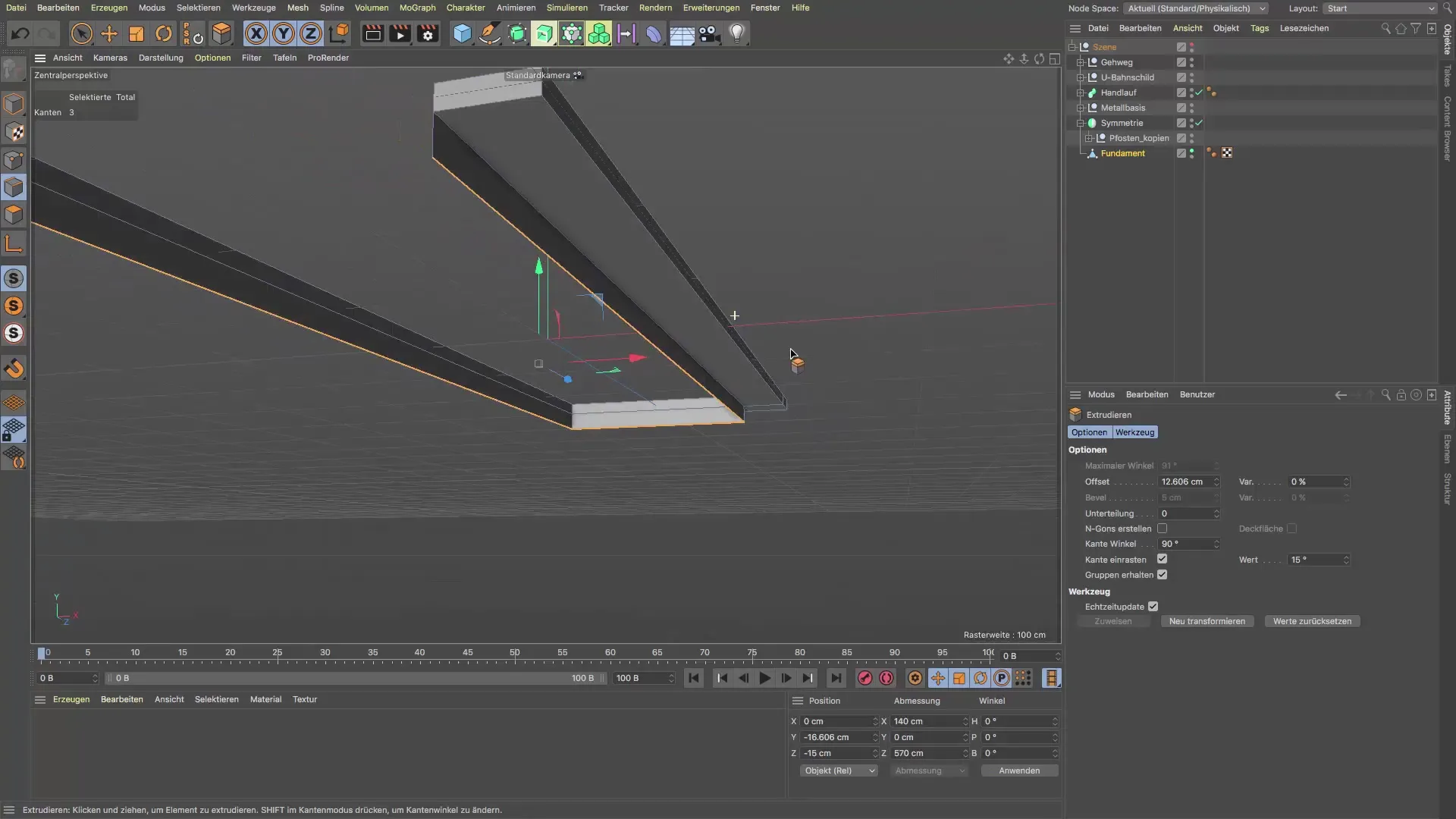Click the Undo arrow icon
The image size is (1456, 819).
coord(20,33)
